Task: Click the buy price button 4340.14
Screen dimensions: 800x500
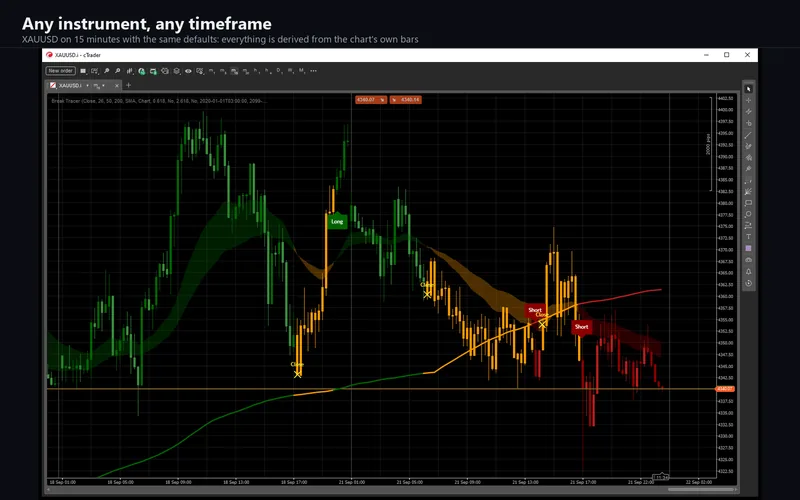Action: pyautogui.click(x=406, y=99)
